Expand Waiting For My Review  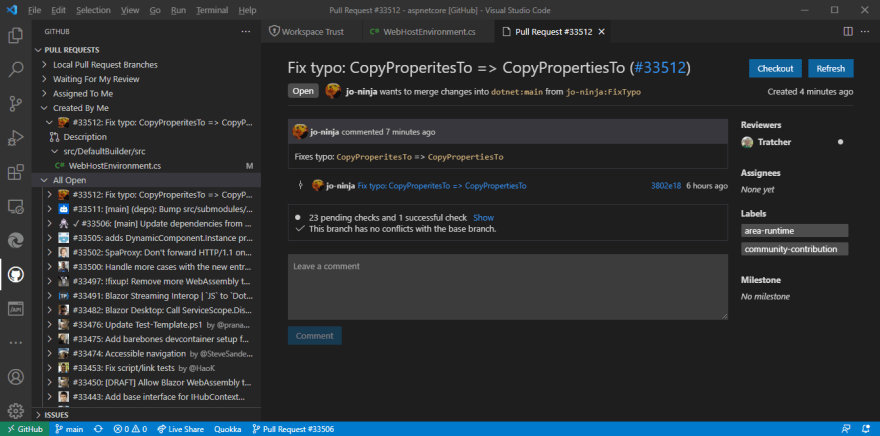click(44, 79)
